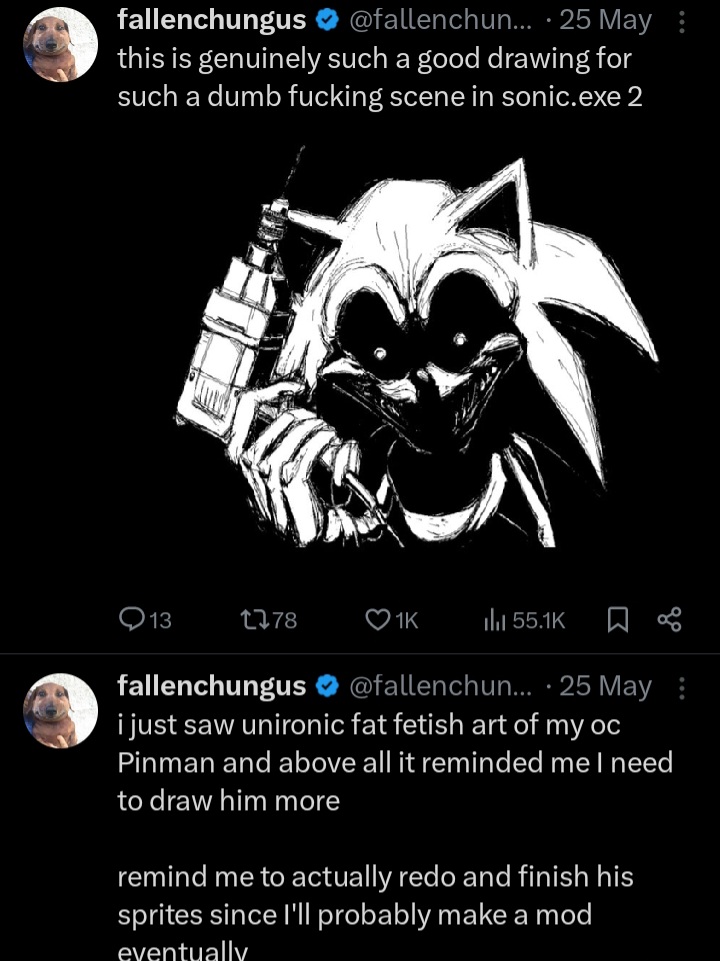Screen dimensions: 720x961
Task: Reply to the sonic.exe 2 drawing tweet
Action: tap(131, 621)
